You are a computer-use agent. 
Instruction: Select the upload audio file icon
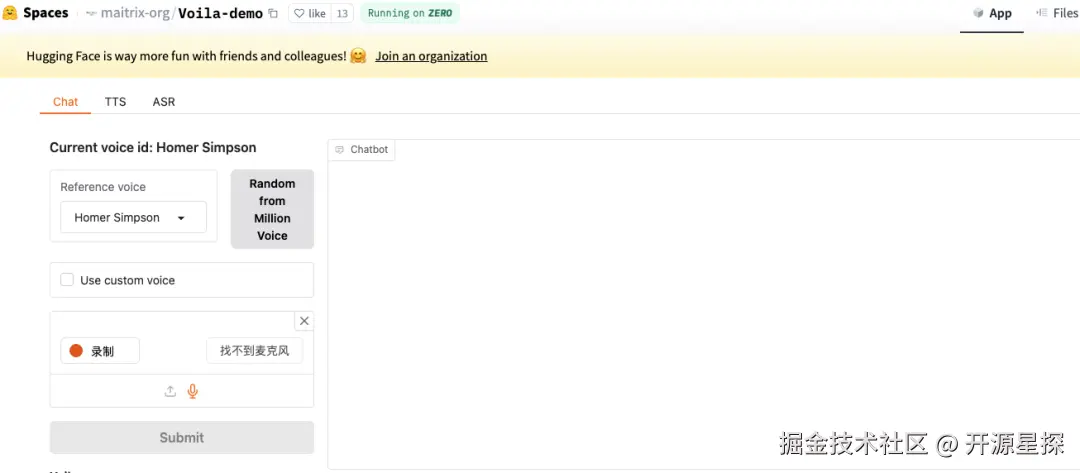(170, 391)
